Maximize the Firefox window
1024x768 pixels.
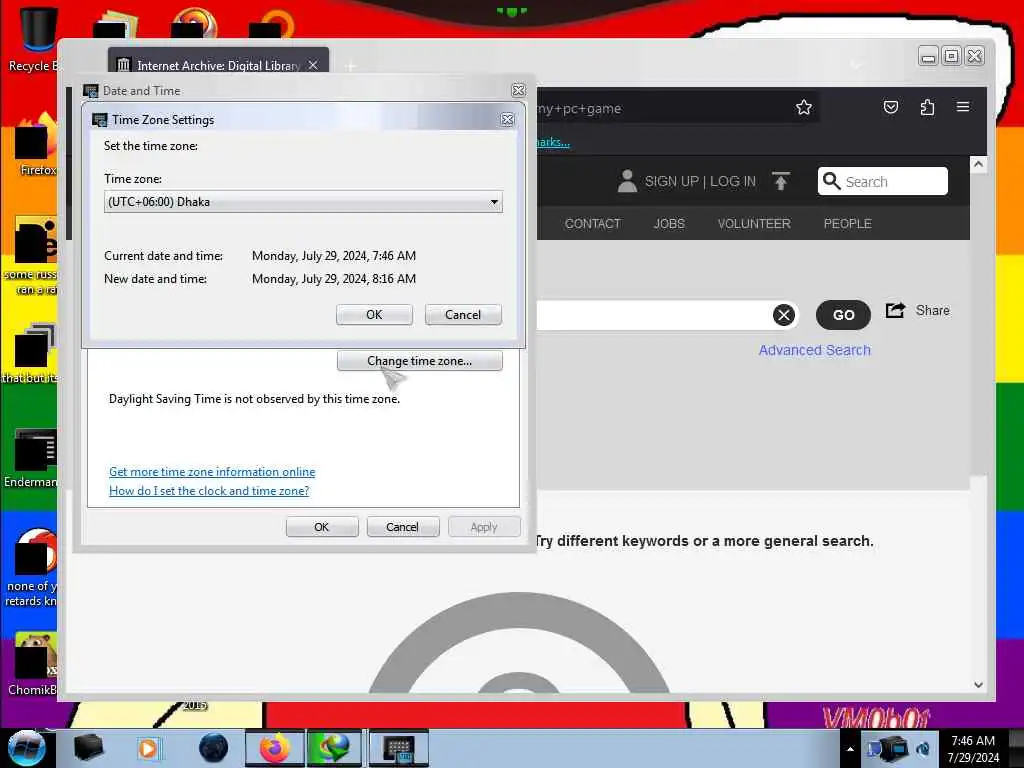(x=952, y=56)
